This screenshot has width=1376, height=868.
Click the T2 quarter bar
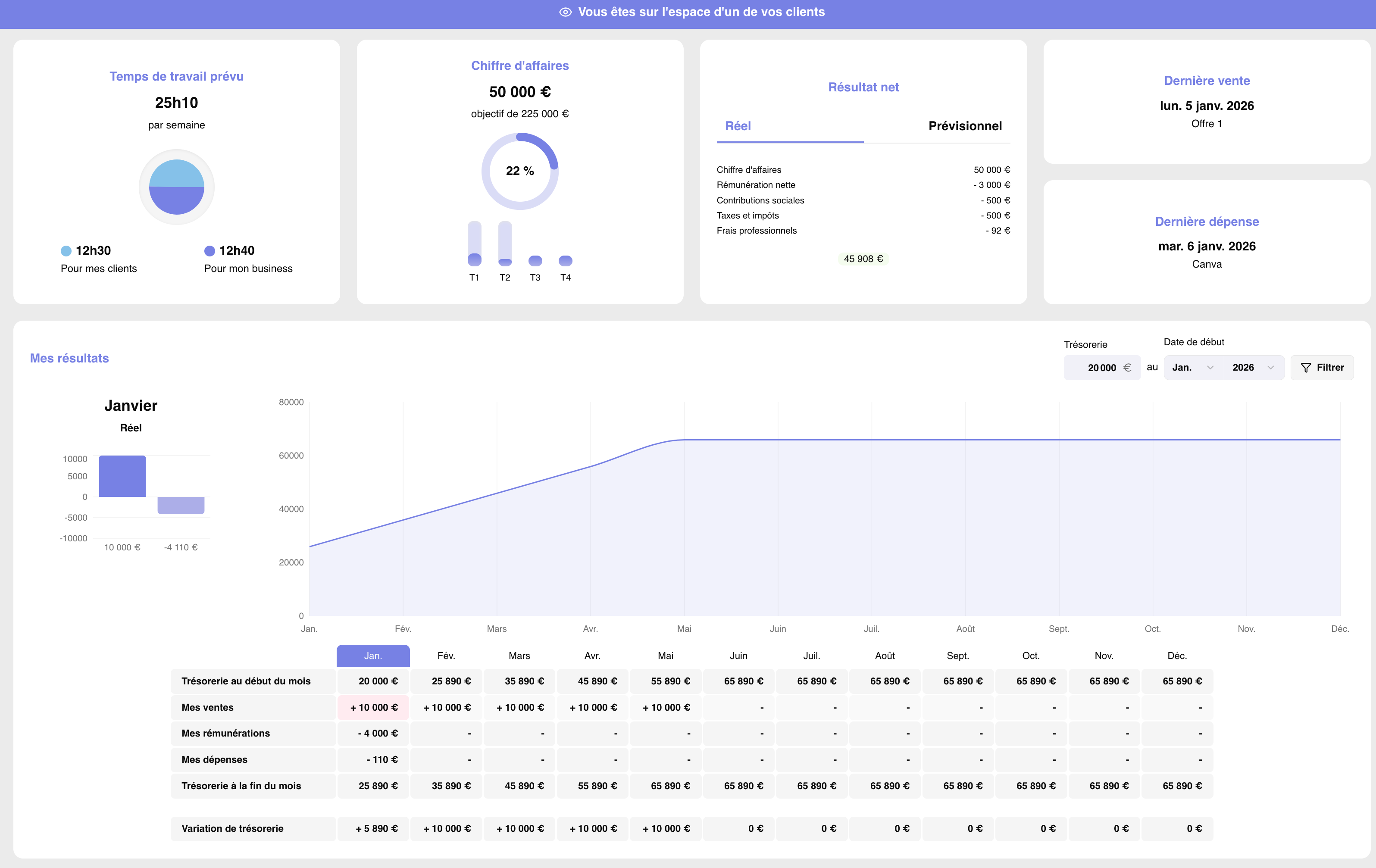[x=504, y=244]
